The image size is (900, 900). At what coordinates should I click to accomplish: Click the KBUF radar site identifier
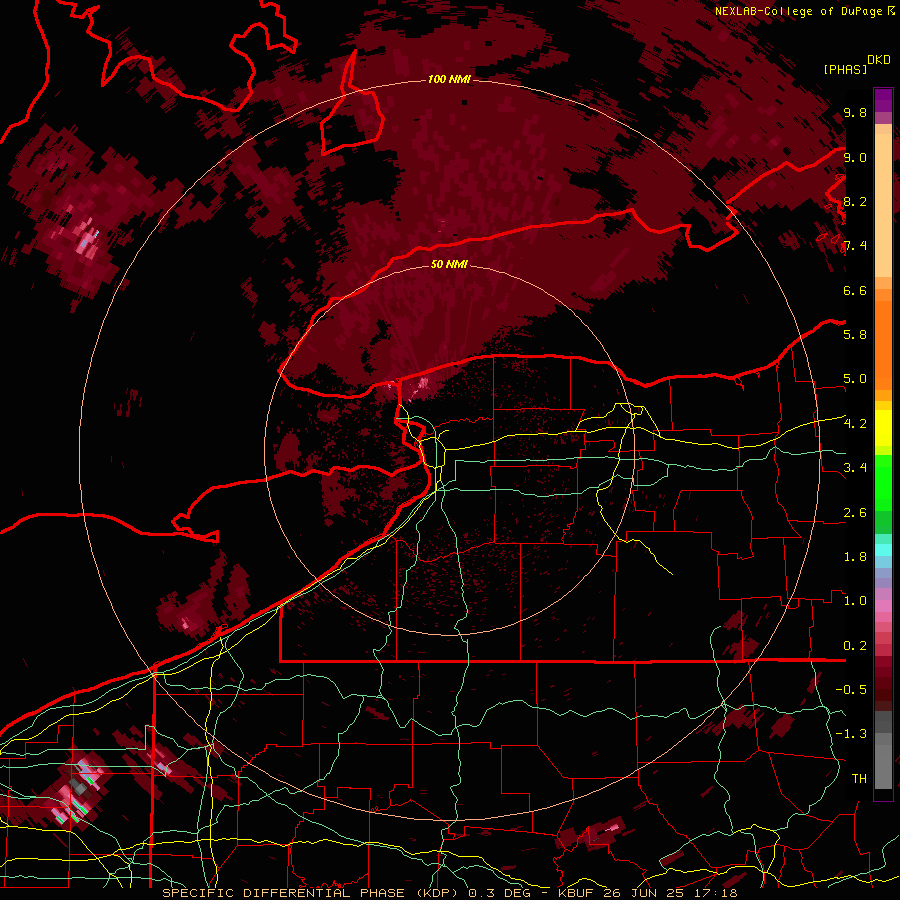tap(578, 893)
